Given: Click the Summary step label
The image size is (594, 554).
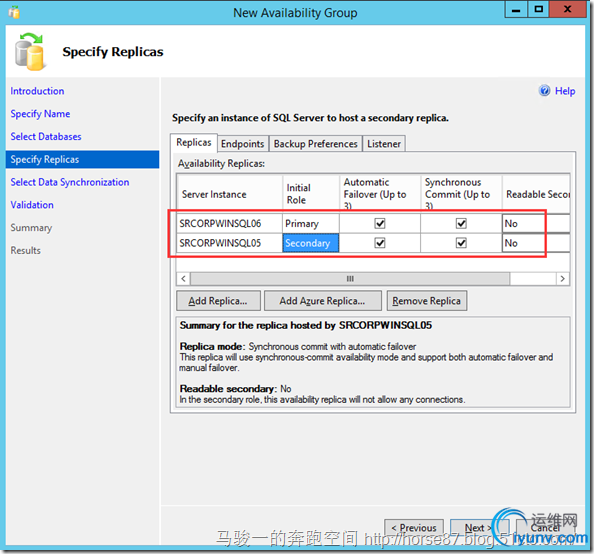Looking at the screenshot, I should click(x=31, y=228).
